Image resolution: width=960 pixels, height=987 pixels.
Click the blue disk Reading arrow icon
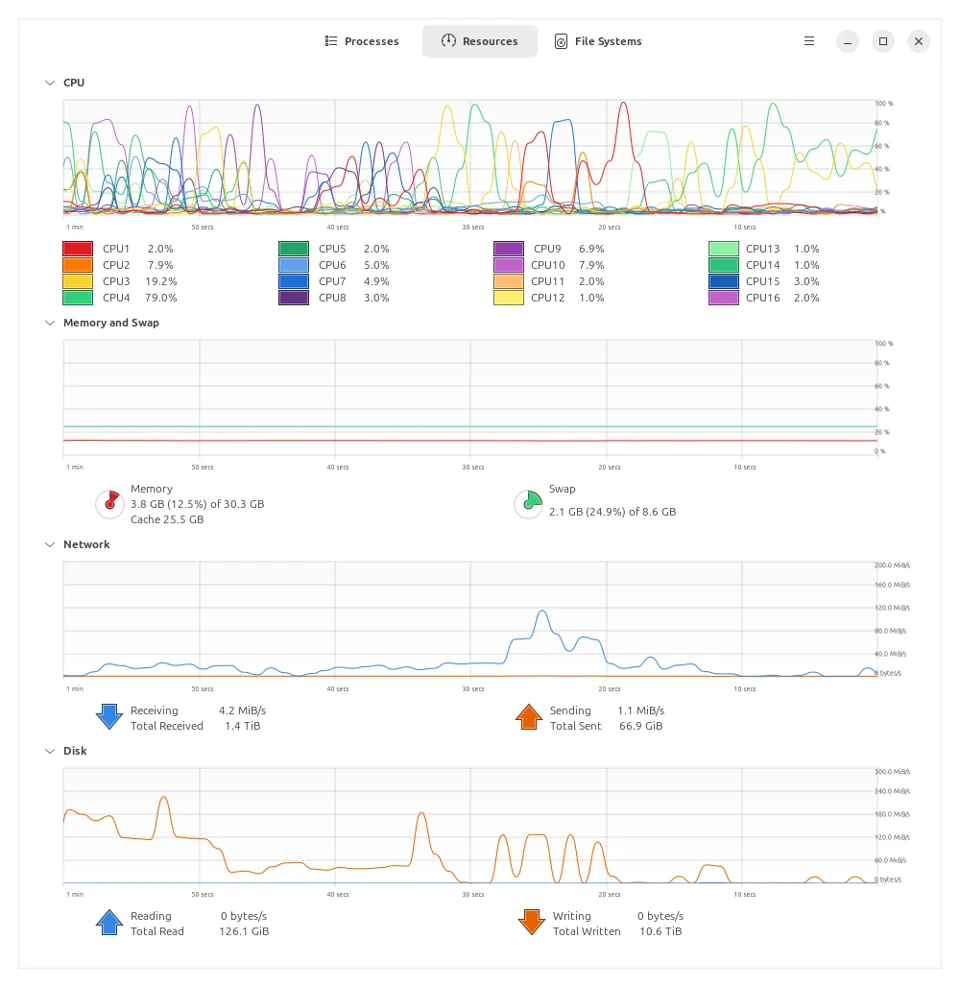110,922
